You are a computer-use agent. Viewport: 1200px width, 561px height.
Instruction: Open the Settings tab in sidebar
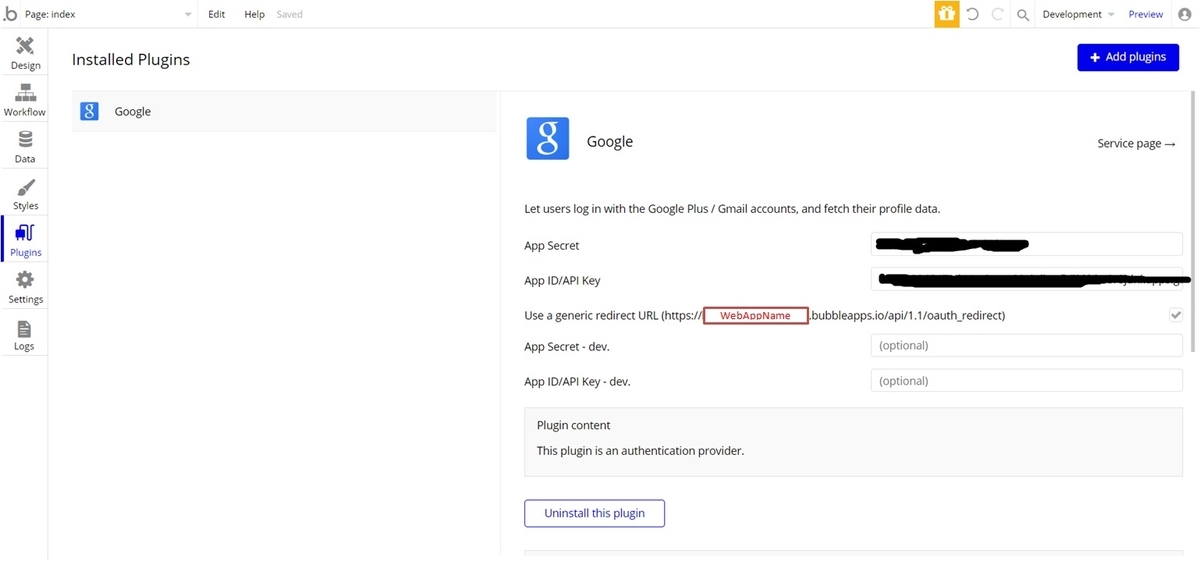pos(25,288)
